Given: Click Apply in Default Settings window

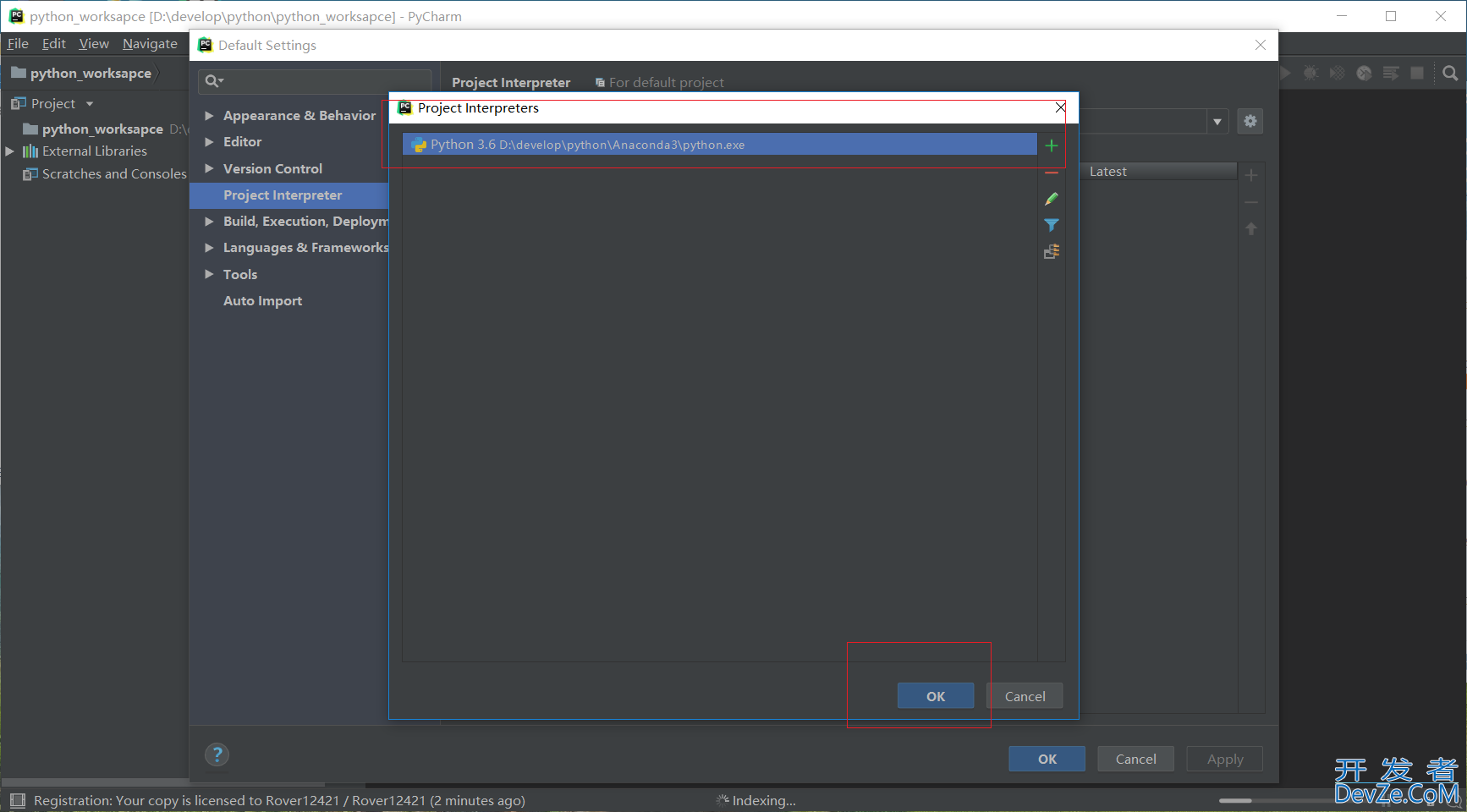Looking at the screenshot, I should [x=1224, y=759].
